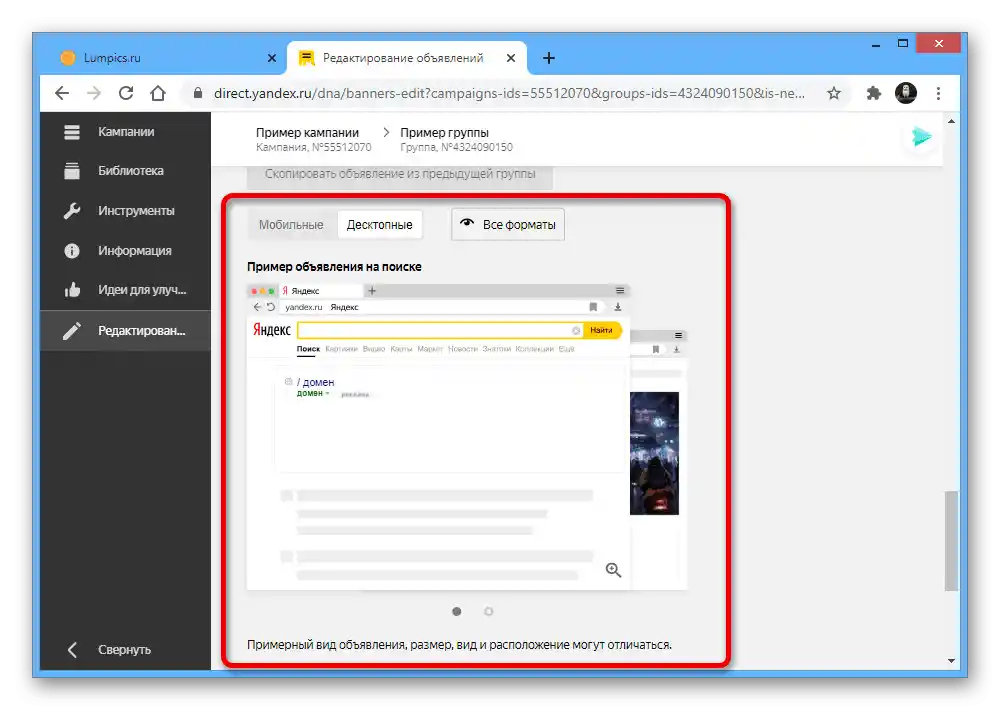
Task: Open the extensions puzzle icon
Action: [873, 93]
